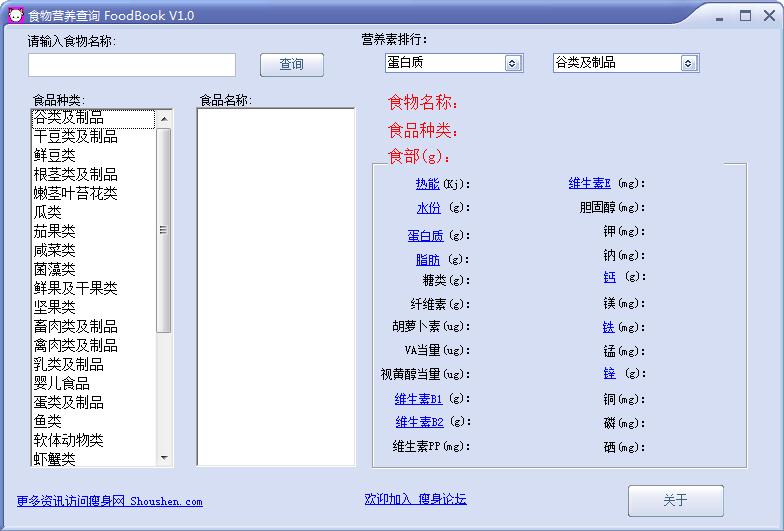
Task: Close the FoodBook window
Action: pos(770,16)
